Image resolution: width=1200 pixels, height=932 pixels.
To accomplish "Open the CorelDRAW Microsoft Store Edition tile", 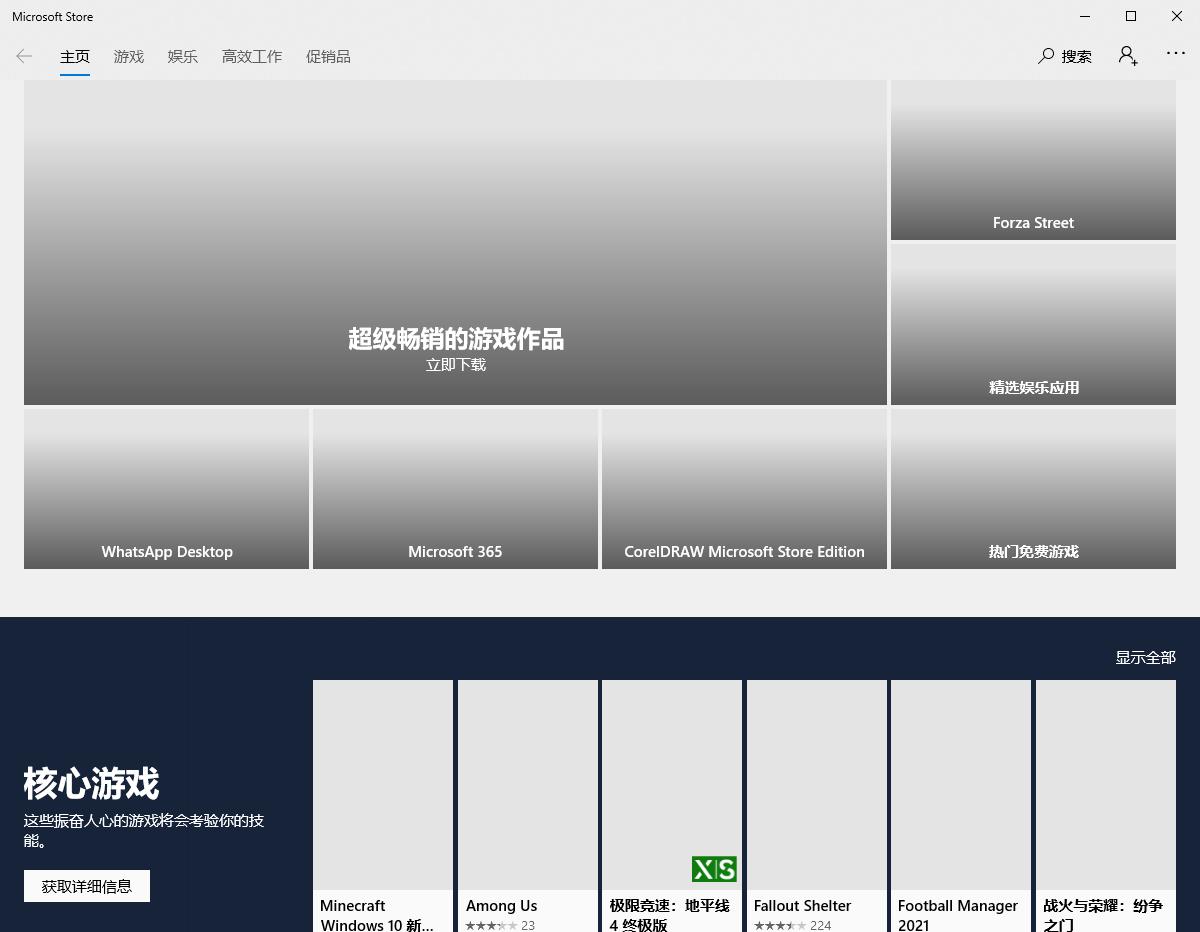I will click(744, 488).
